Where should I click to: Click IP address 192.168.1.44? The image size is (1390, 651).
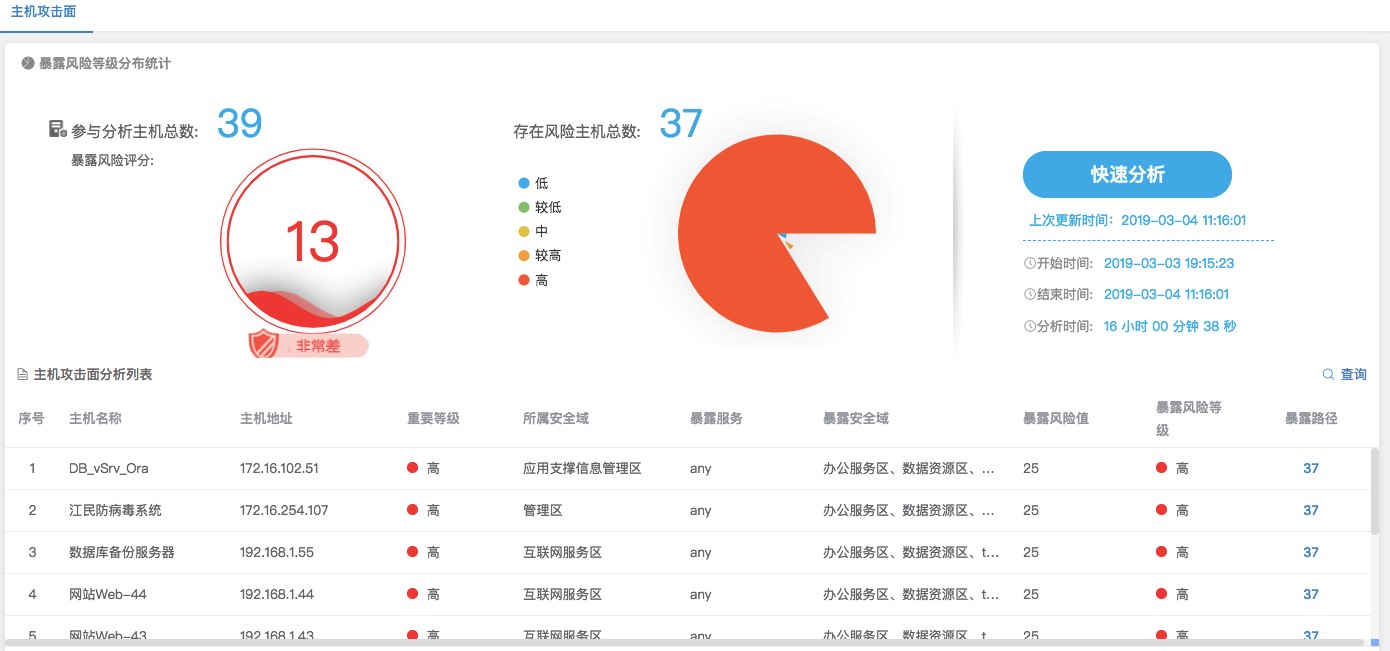click(277, 594)
